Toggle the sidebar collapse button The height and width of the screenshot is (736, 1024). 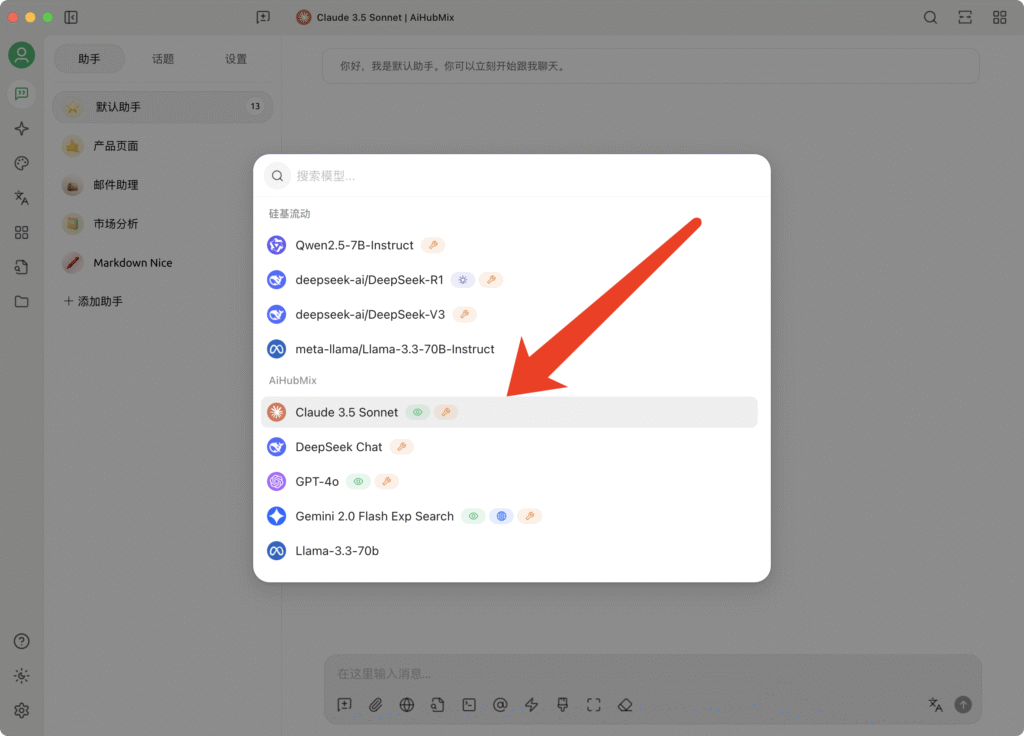(x=71, y=17)
